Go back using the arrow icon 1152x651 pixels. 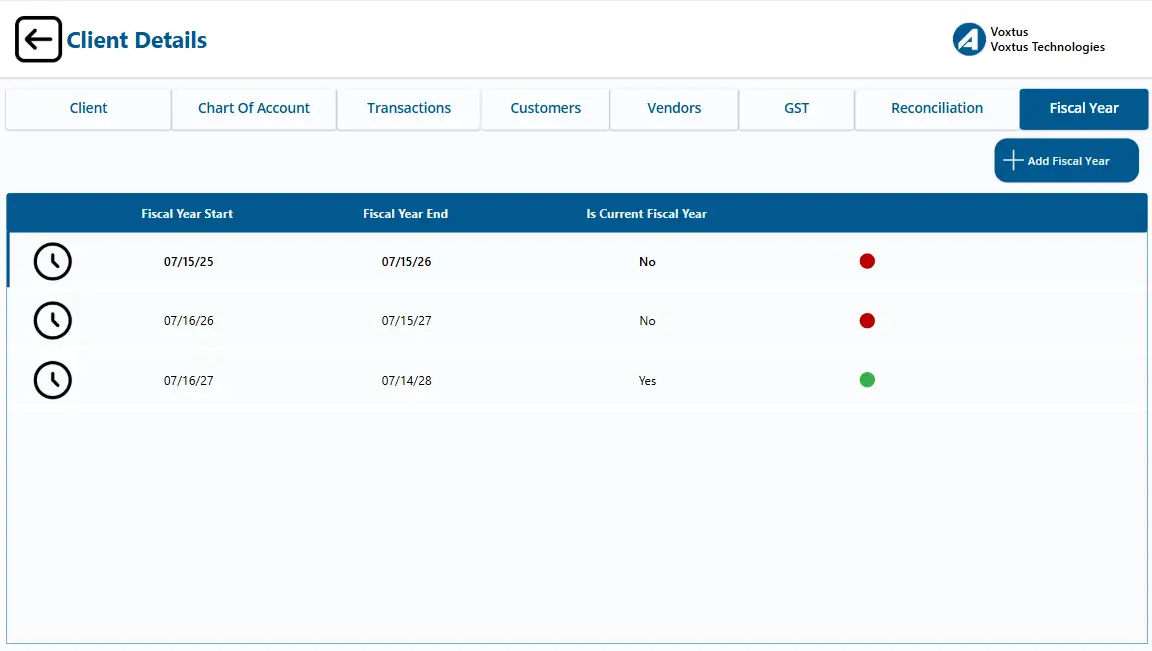[x=38, y=40]
